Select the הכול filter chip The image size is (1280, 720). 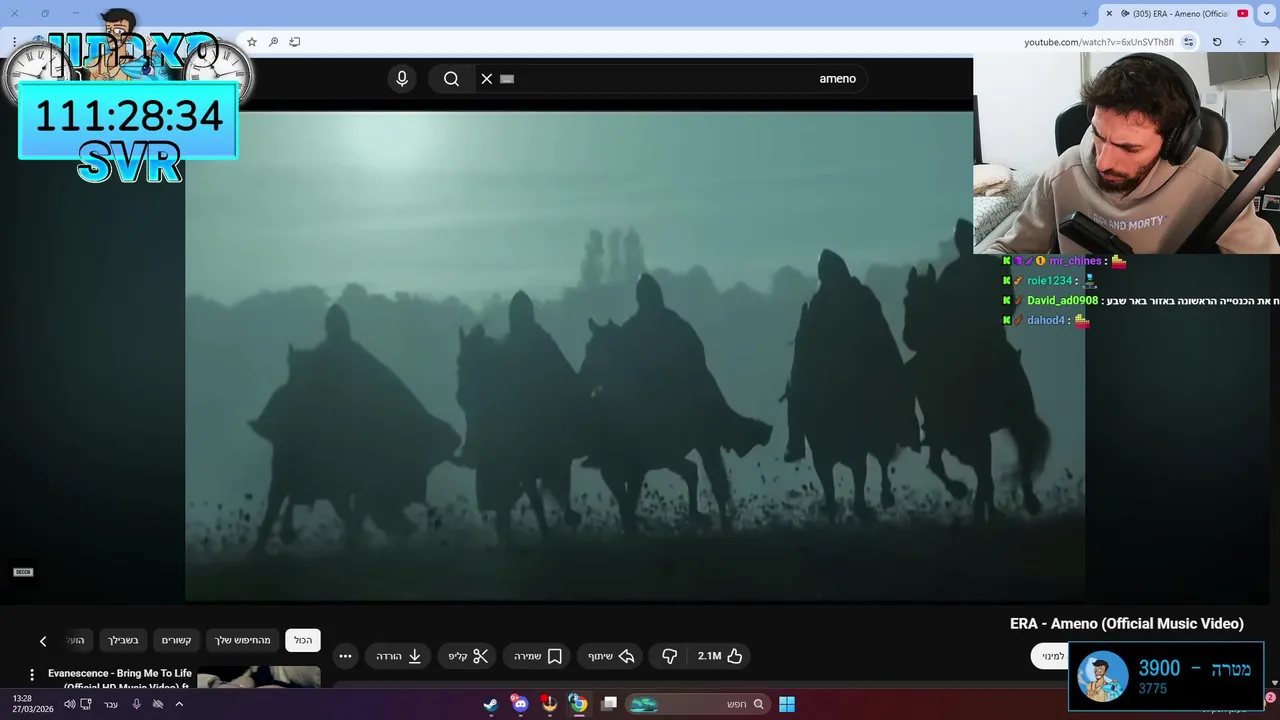point(303,640)
